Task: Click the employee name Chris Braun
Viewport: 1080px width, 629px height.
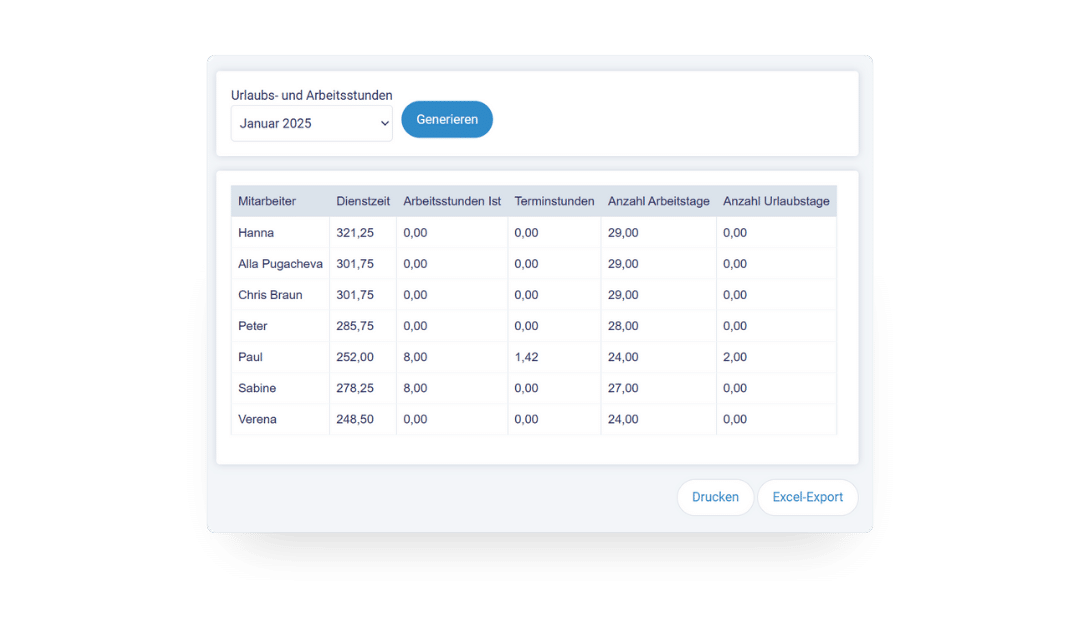Action: 270,295
